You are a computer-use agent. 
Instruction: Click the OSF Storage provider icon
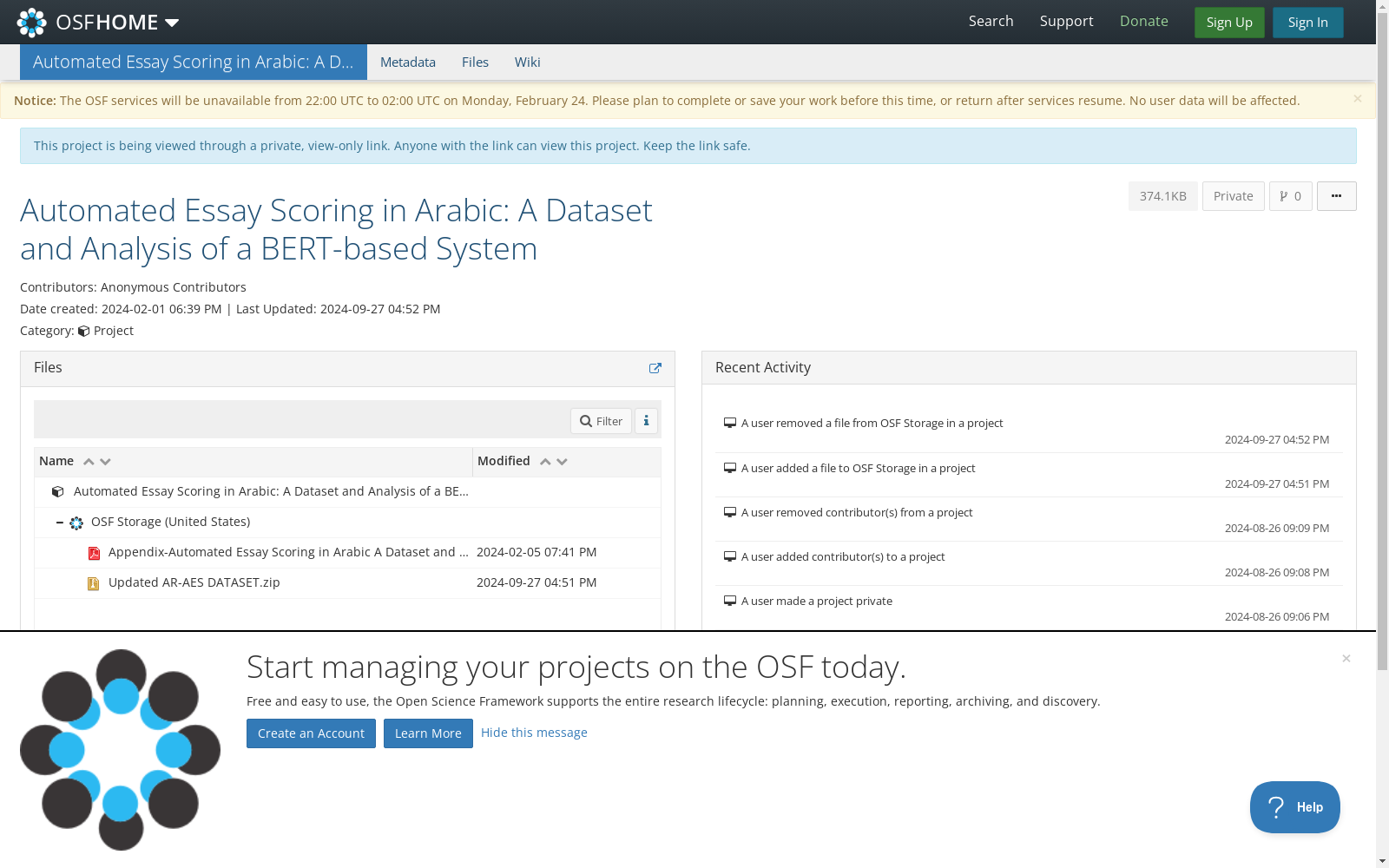76,523
